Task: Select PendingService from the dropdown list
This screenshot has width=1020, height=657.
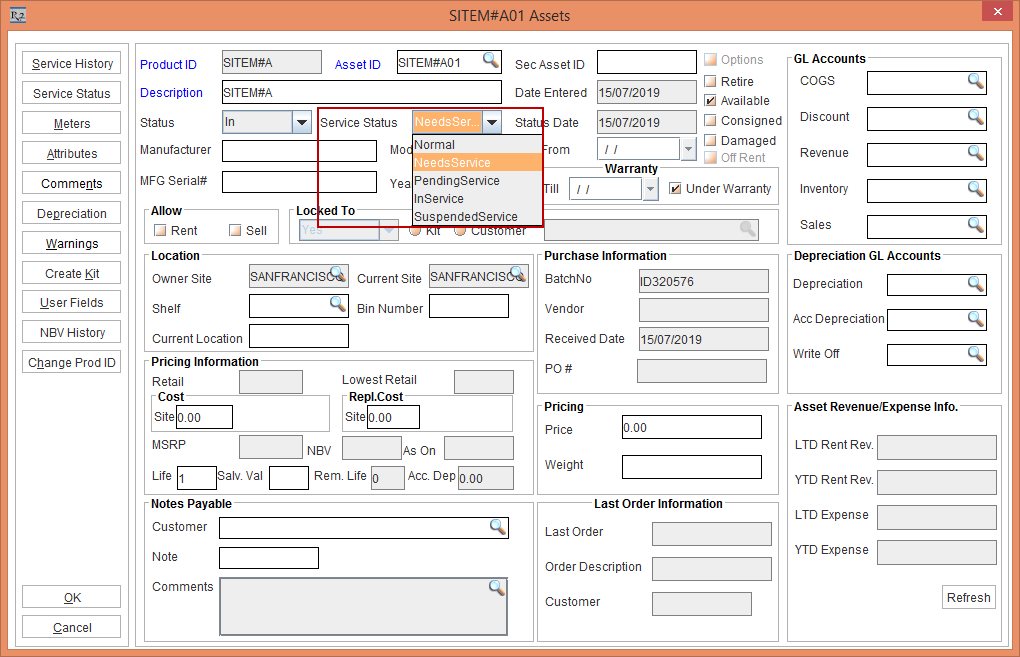Action: point(457,181)
